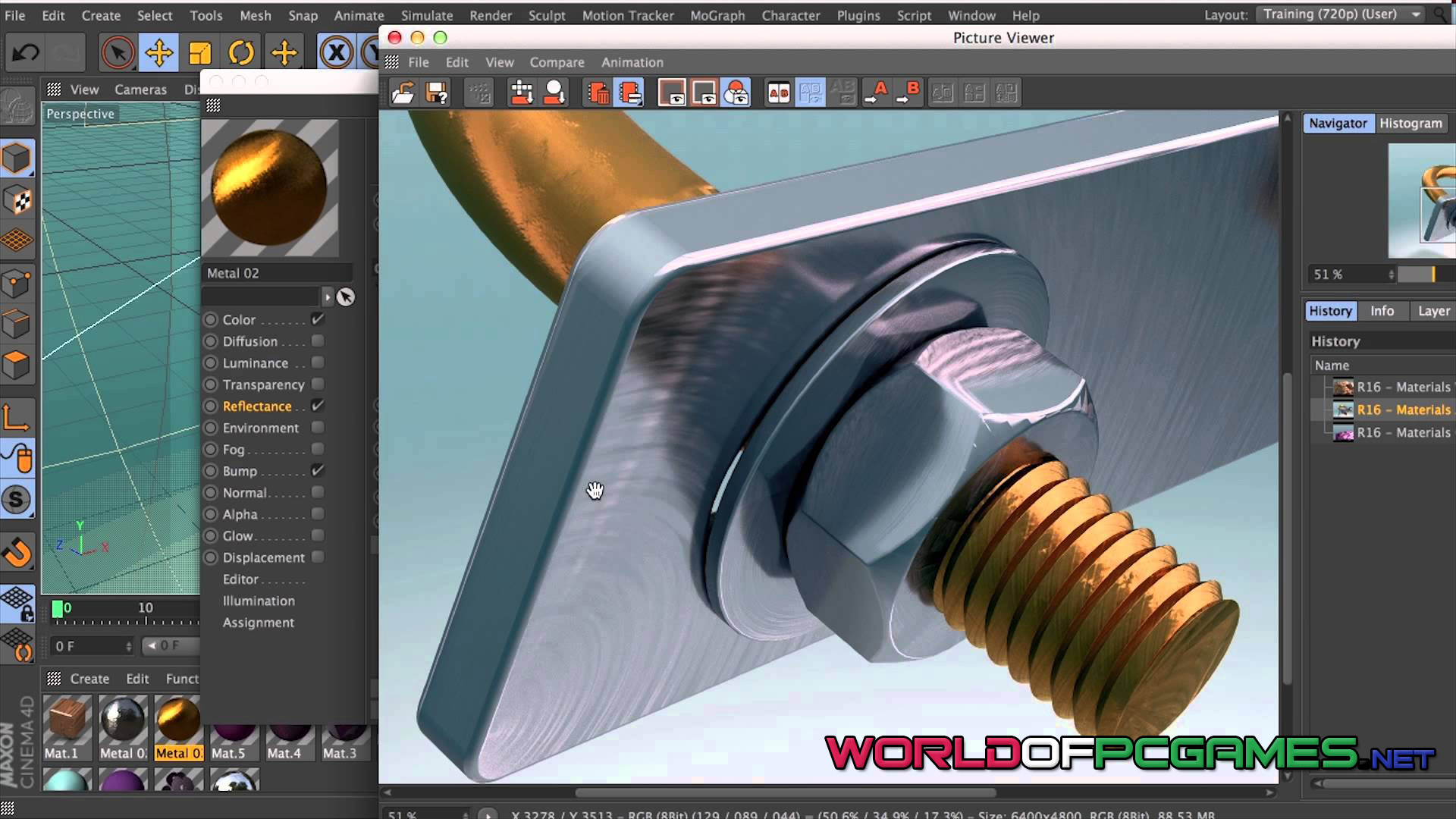Click Save image icon in Picture Viewer
Image resolution: width=1456 pixels, height=819 pixels.
[437, 93]
